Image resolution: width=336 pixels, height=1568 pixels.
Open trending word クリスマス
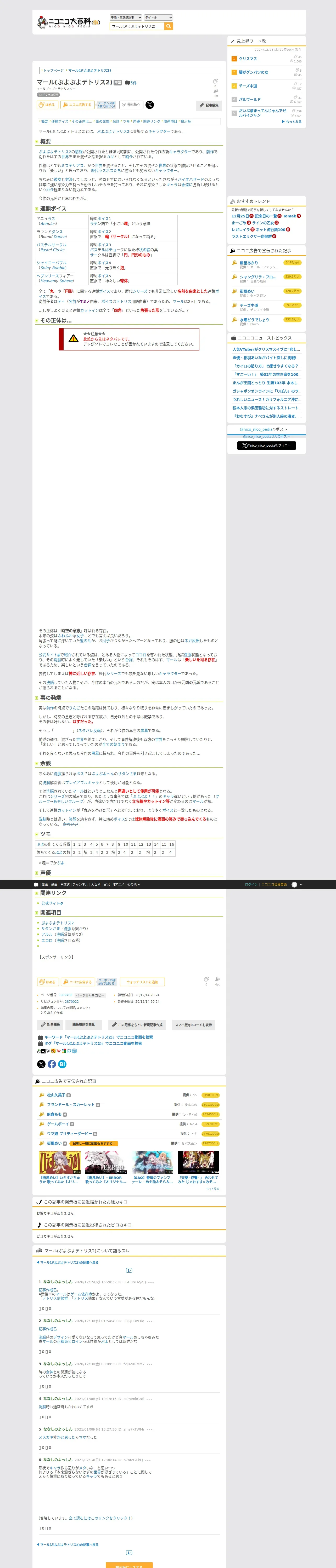click(x=248, y=59)
